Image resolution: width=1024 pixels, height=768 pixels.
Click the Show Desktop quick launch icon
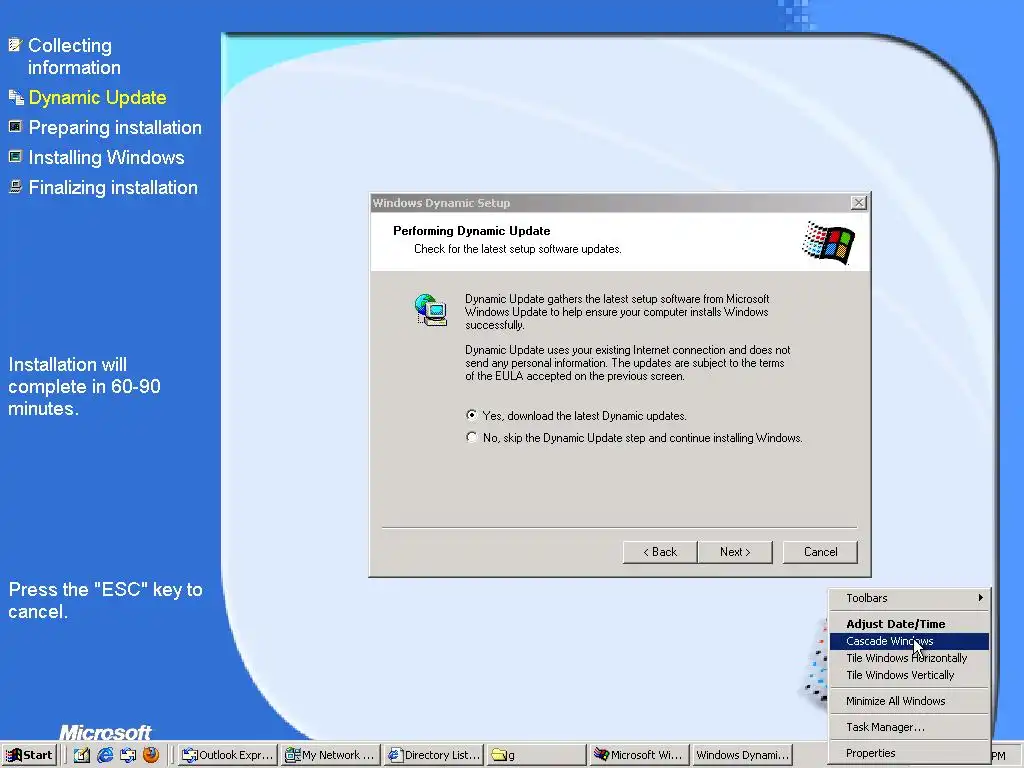82,755
